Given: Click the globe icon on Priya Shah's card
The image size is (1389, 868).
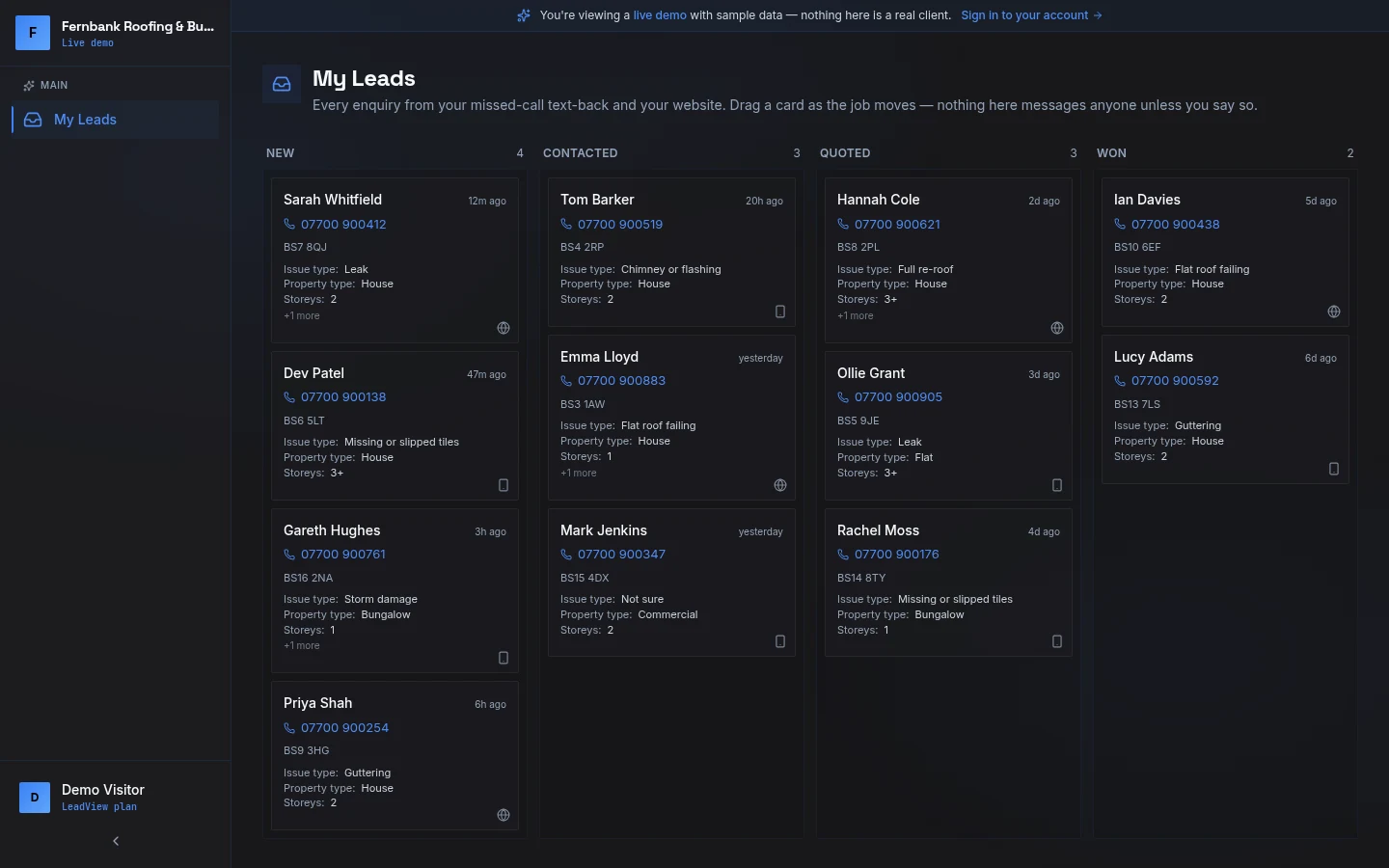Looking at the screenshot, I should (504, 815).
